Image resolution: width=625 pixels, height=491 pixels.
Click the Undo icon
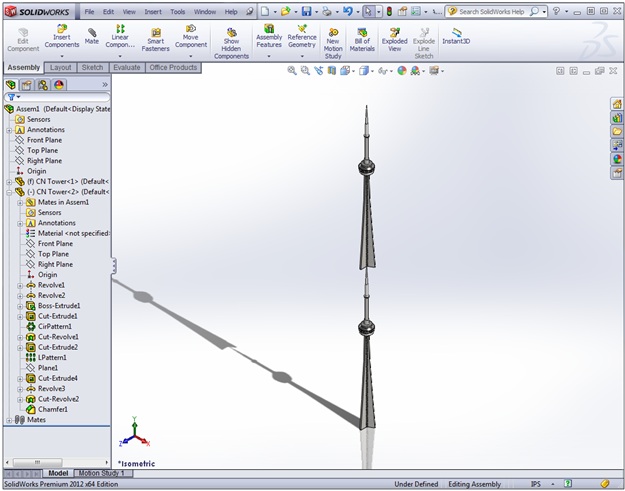coord(348,12)
